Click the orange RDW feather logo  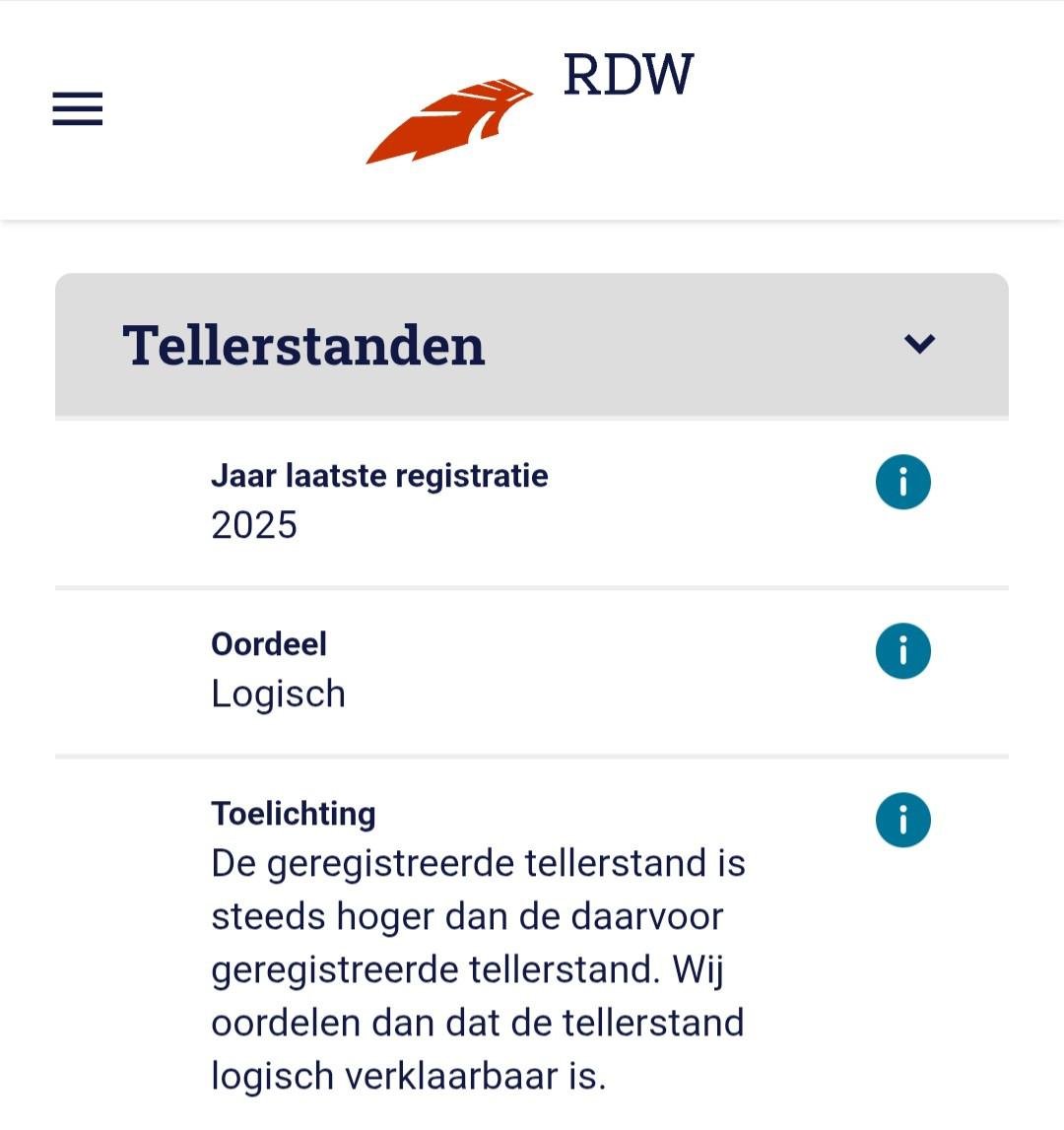click(449, 120)
